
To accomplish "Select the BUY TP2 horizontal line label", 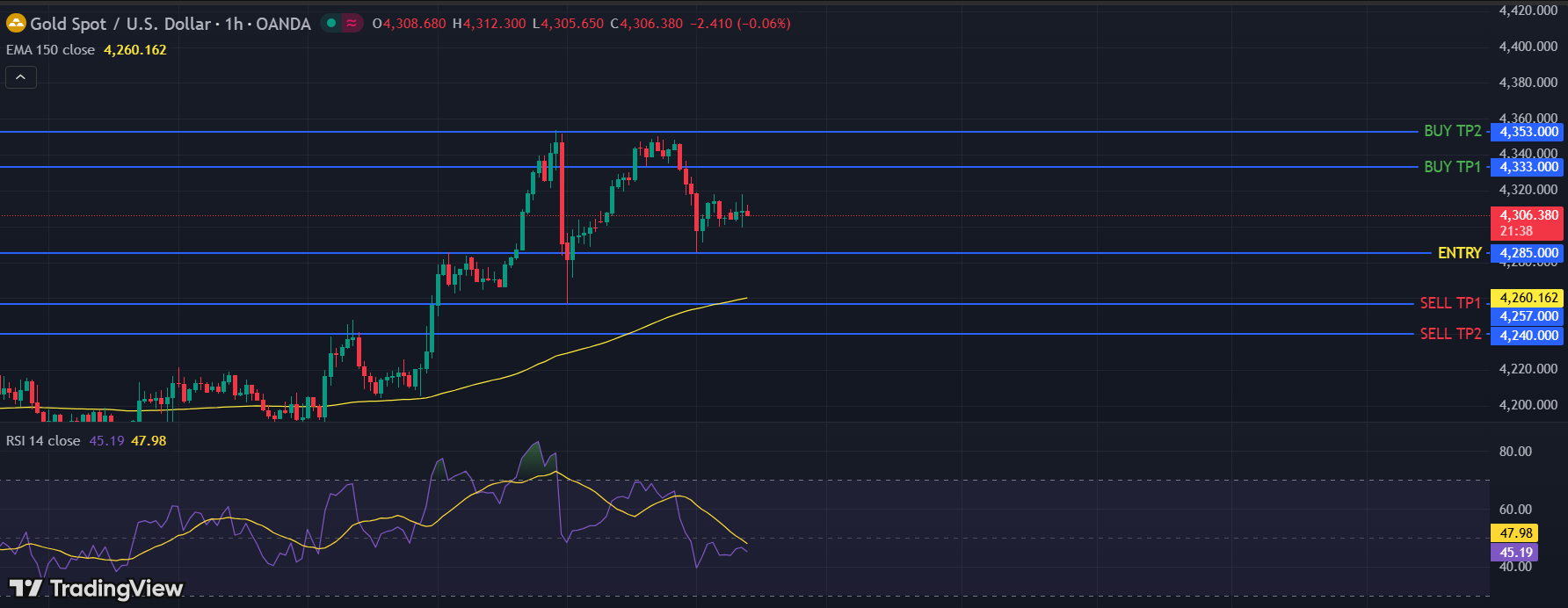I will pos(1452,131).
